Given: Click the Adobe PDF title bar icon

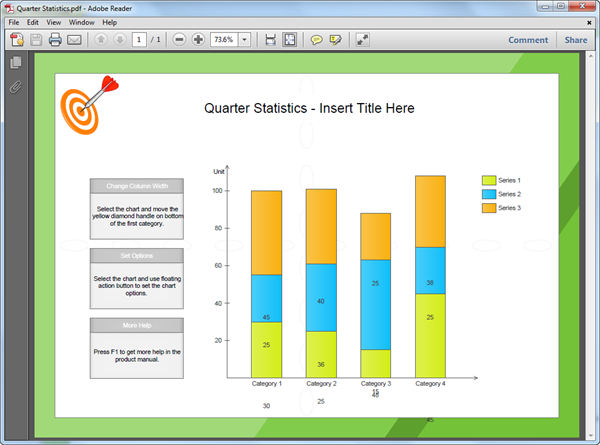Looking at the screenshot, I should (9, 8).
